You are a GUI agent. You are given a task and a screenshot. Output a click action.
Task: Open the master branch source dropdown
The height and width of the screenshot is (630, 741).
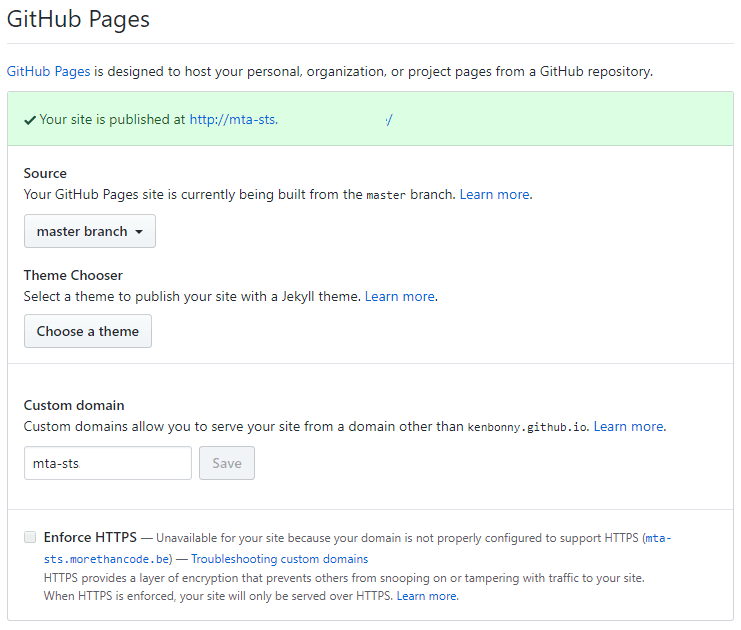90,231
